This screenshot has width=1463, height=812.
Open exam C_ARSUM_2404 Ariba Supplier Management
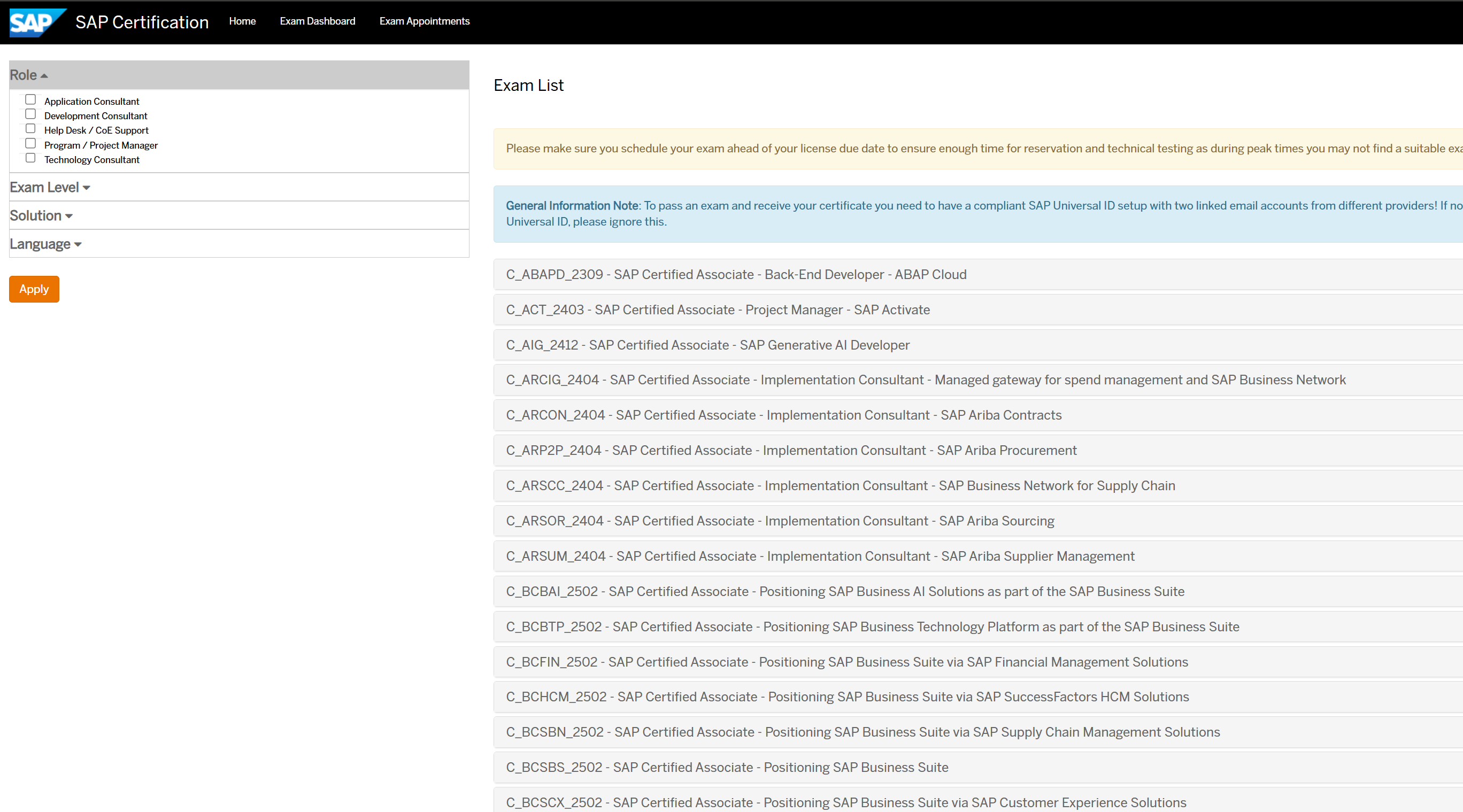[x=978, y=556]
